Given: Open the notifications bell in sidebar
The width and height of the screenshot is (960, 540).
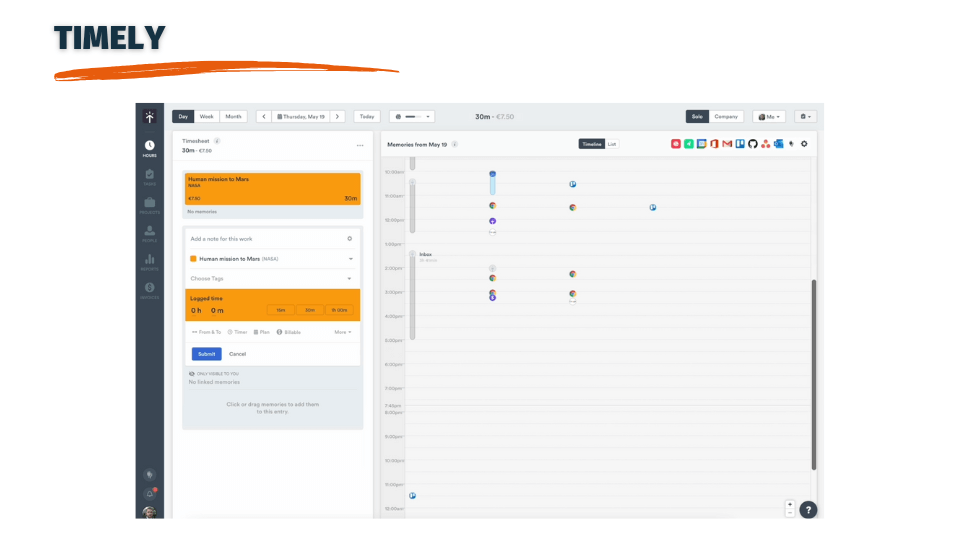Looking at the screenshot, I should pos(149,493).
